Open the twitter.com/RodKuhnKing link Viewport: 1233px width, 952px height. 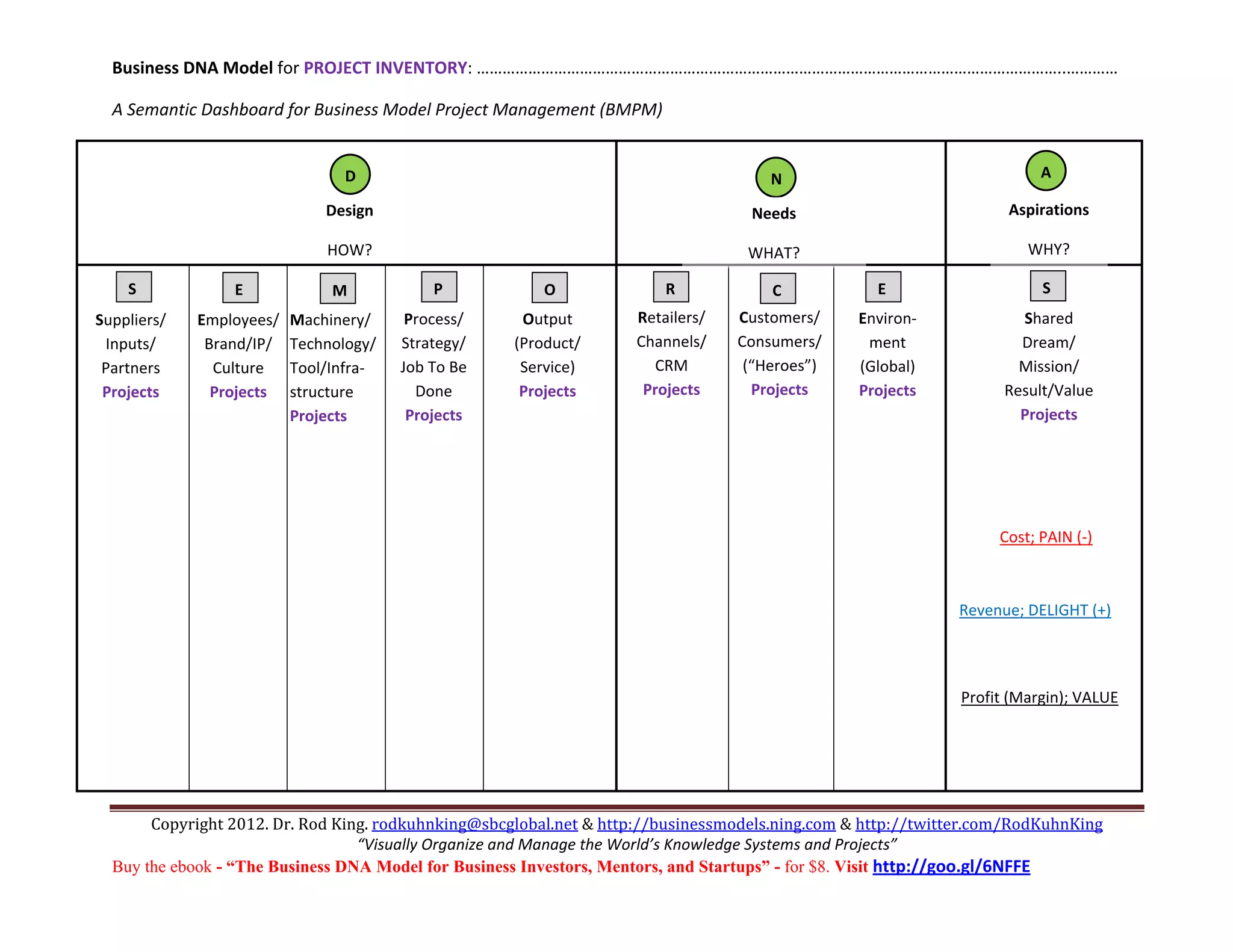[979, 824]
